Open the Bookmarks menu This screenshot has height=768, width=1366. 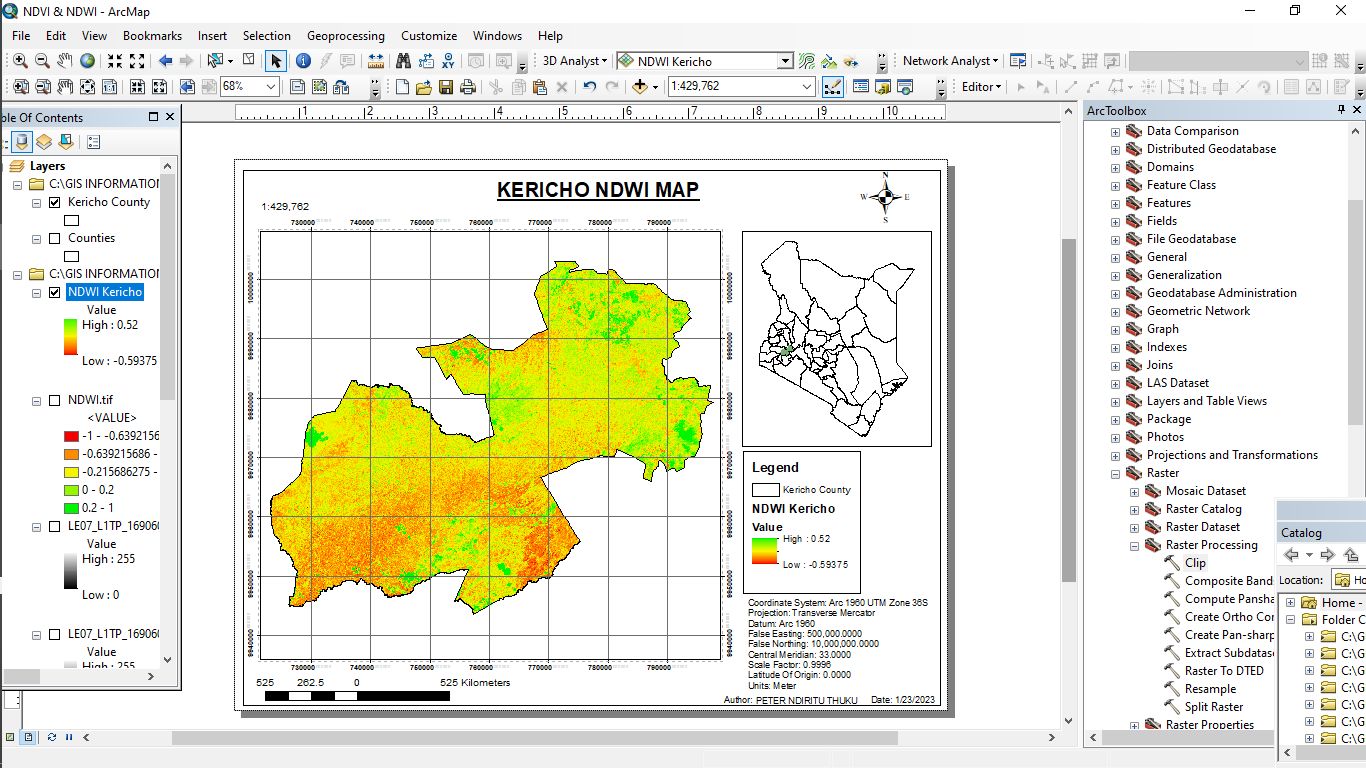(152, 35)
